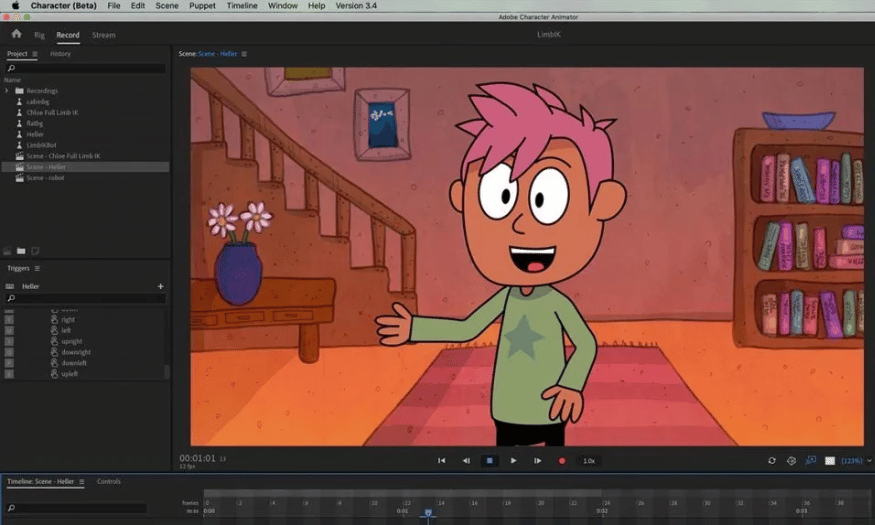Click the face tracking icon beside refresh
The height and width of the screenshot is (525, 875).
(791, 461)
